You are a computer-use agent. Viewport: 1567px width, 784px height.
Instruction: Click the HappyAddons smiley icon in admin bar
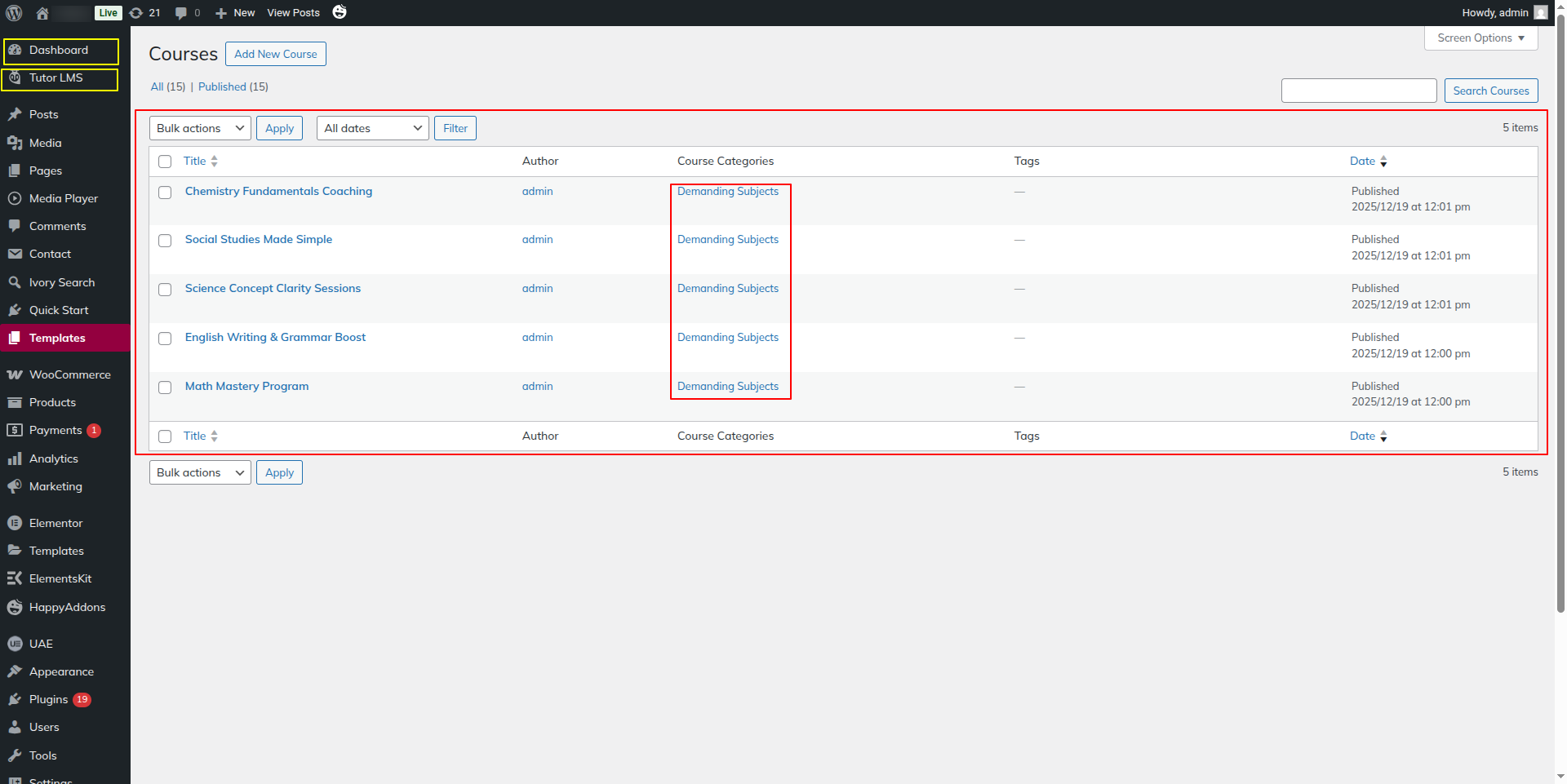pyautogui.click(x=340, y=12)
